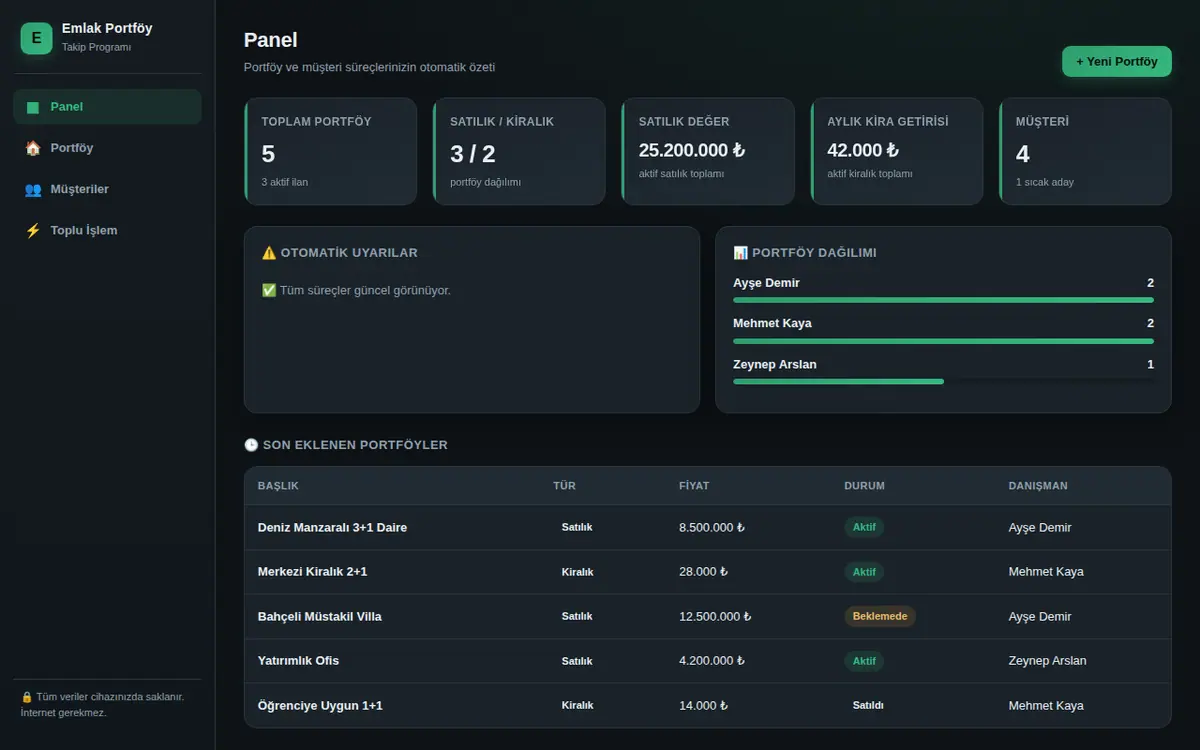Select the Aylık Kira Getirisi card
This screenshot has width=1200, height=750.
pyautogui.click(x=896, y=151)
